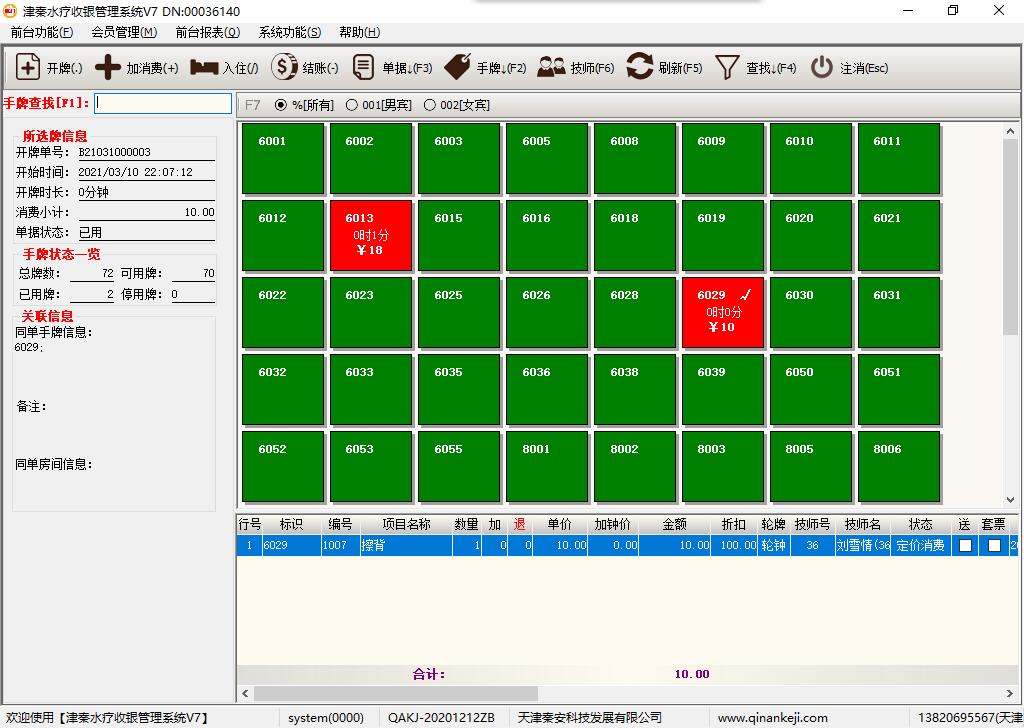Open the 单据 documents icon

click(x=364, y=67)
